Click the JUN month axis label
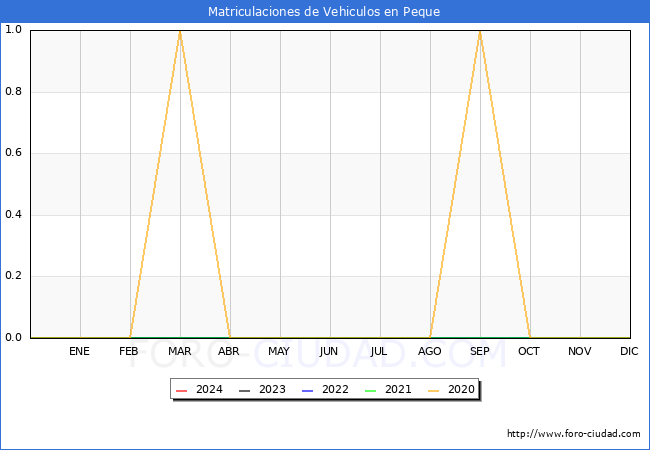The image size is (650, 450). point(329,351)
